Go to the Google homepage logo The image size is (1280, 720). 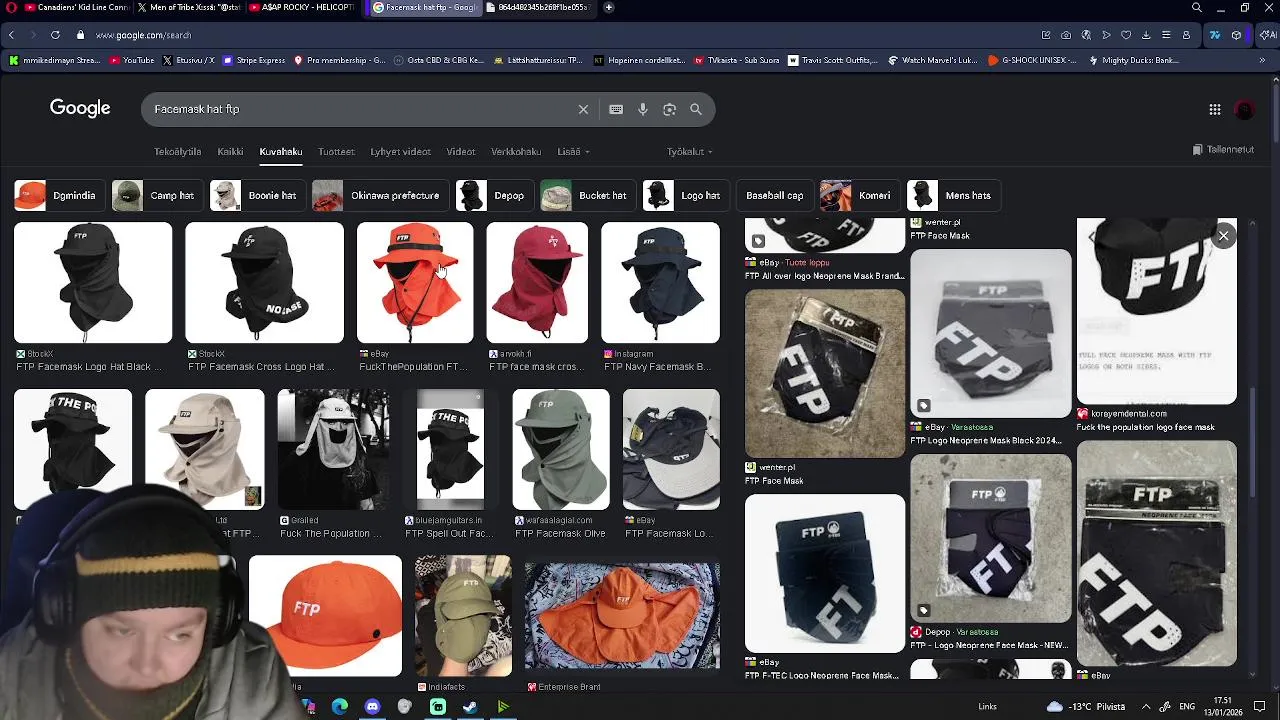tap(80, 108)
